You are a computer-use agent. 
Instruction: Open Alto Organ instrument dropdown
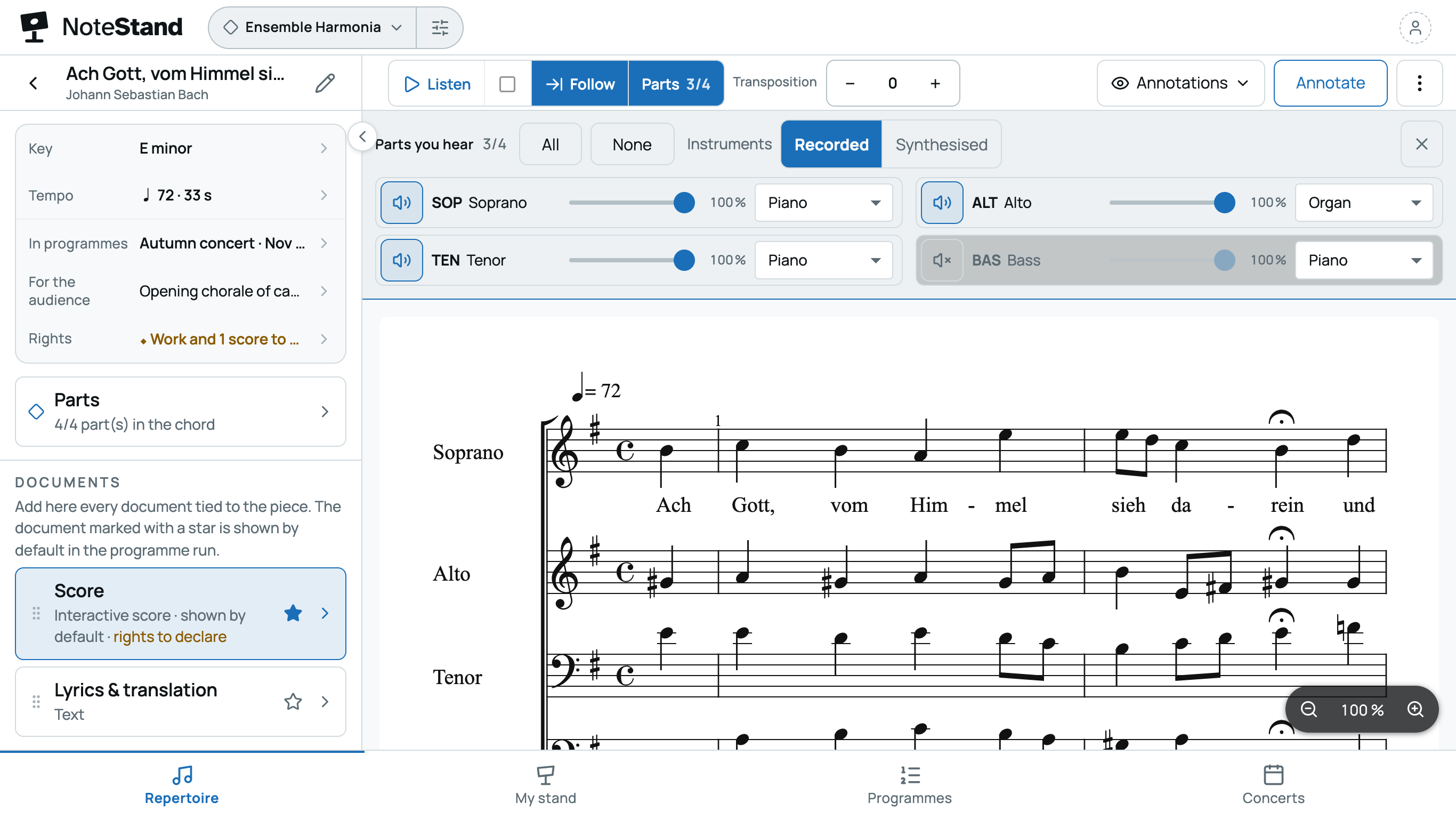coord(1364,203)
